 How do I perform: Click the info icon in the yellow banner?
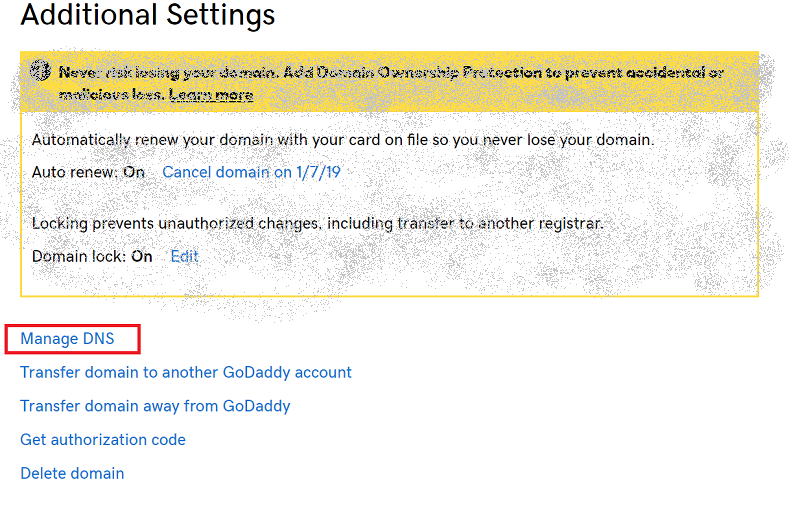coord(40,70)
